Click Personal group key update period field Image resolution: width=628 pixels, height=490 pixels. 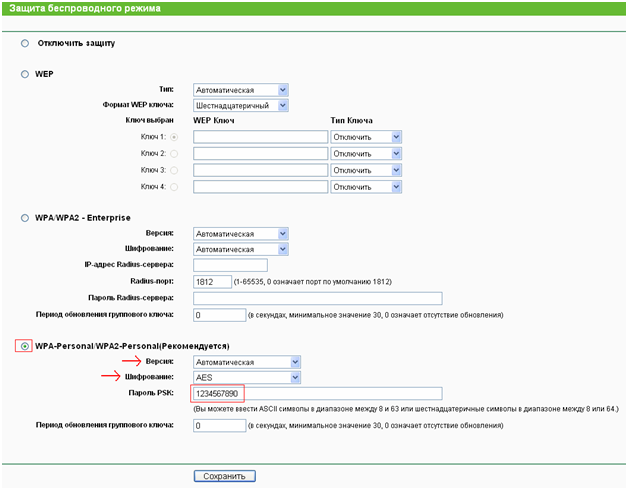(x=219, y=425)
